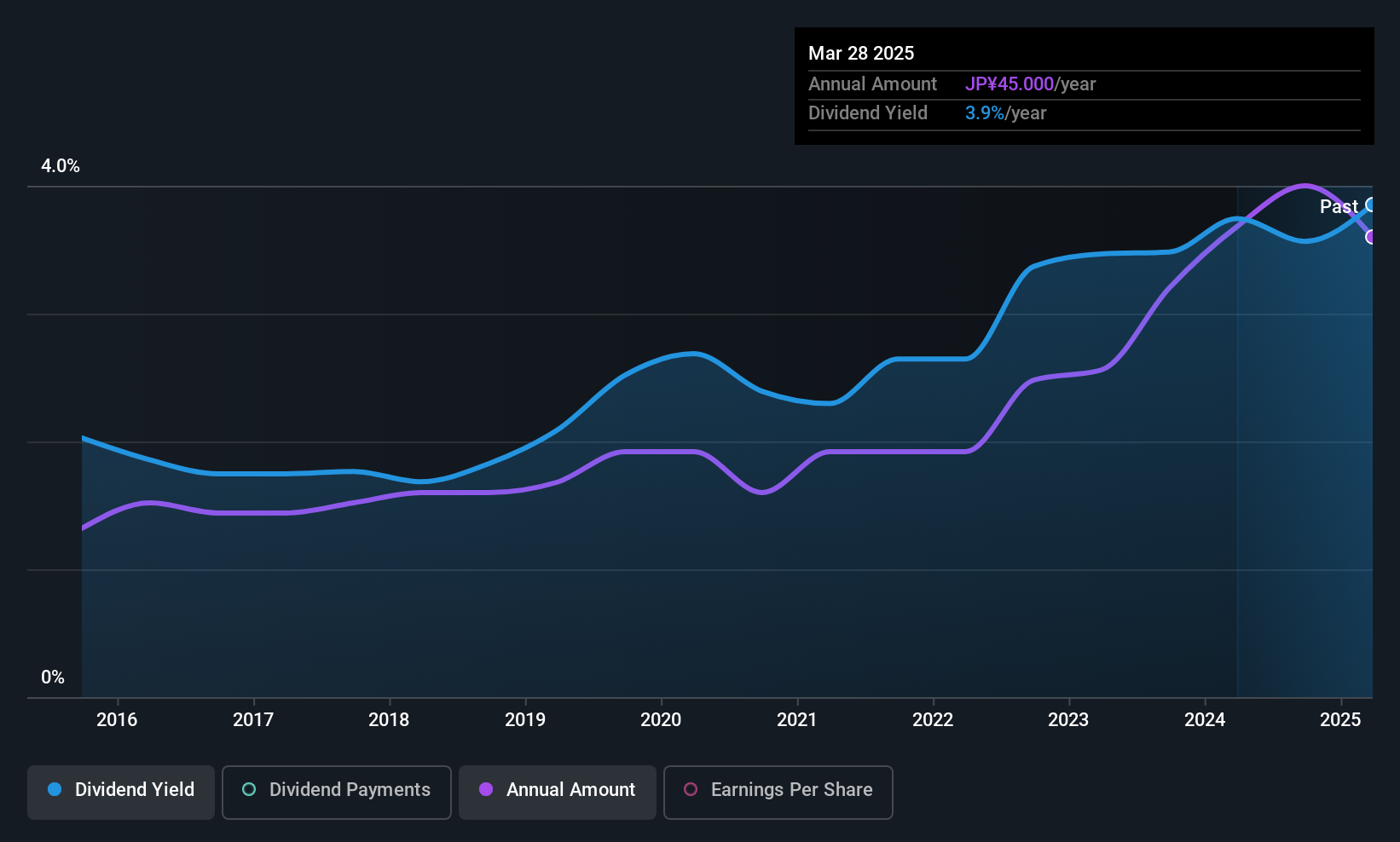Click the Mar 28 2025 tooltip date
The height and width of the screenshot is (842, 1400).
click(x=861, y=53)
